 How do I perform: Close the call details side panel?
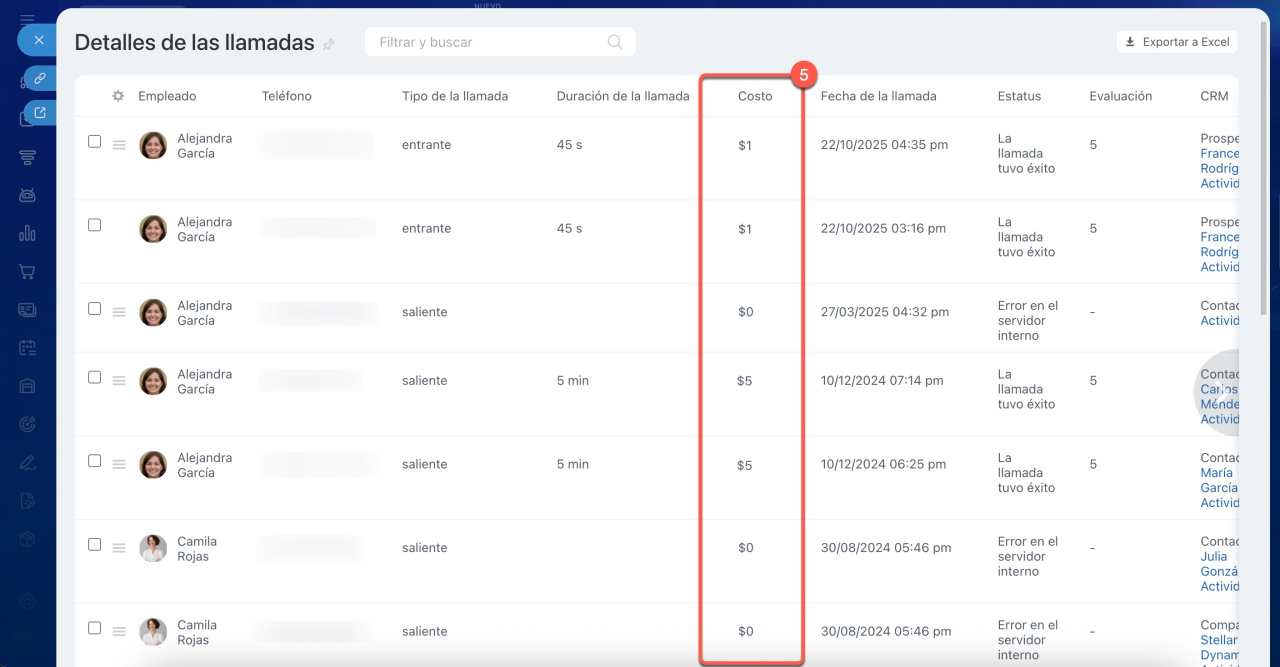pos(38,40)
